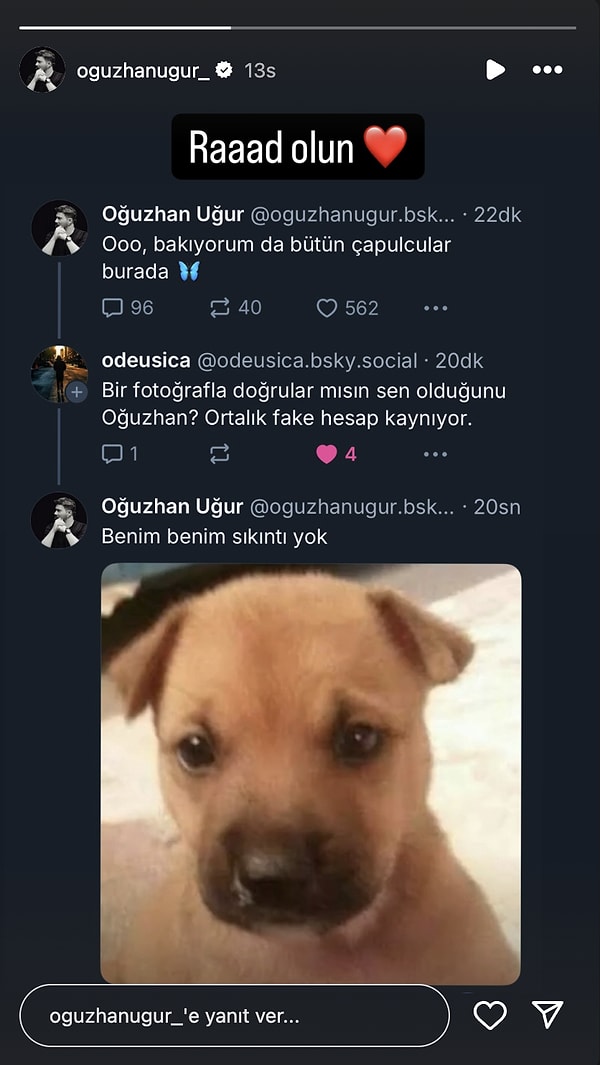Like the story using the heart outline icon
600x1065 pixels.
point(489,1015)
